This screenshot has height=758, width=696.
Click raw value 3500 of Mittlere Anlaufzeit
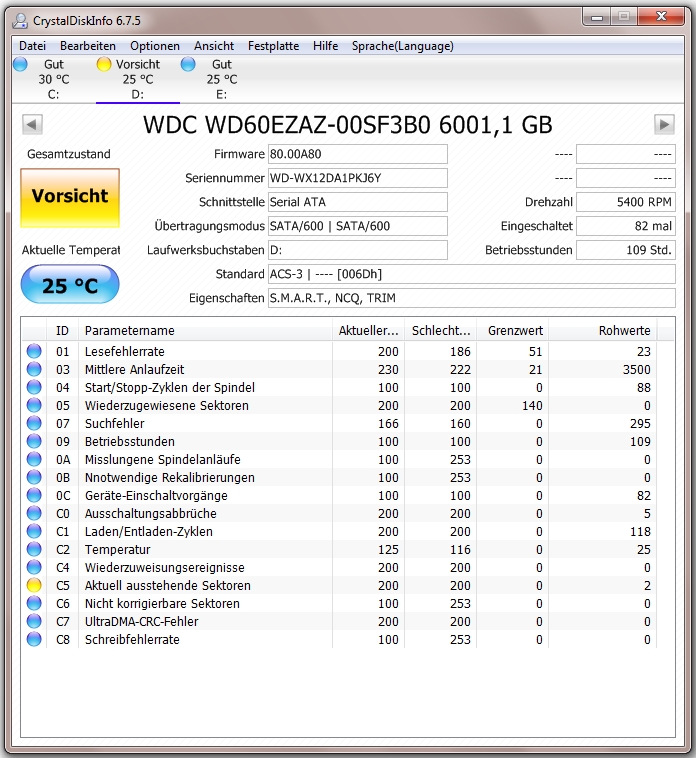(637, 370)
